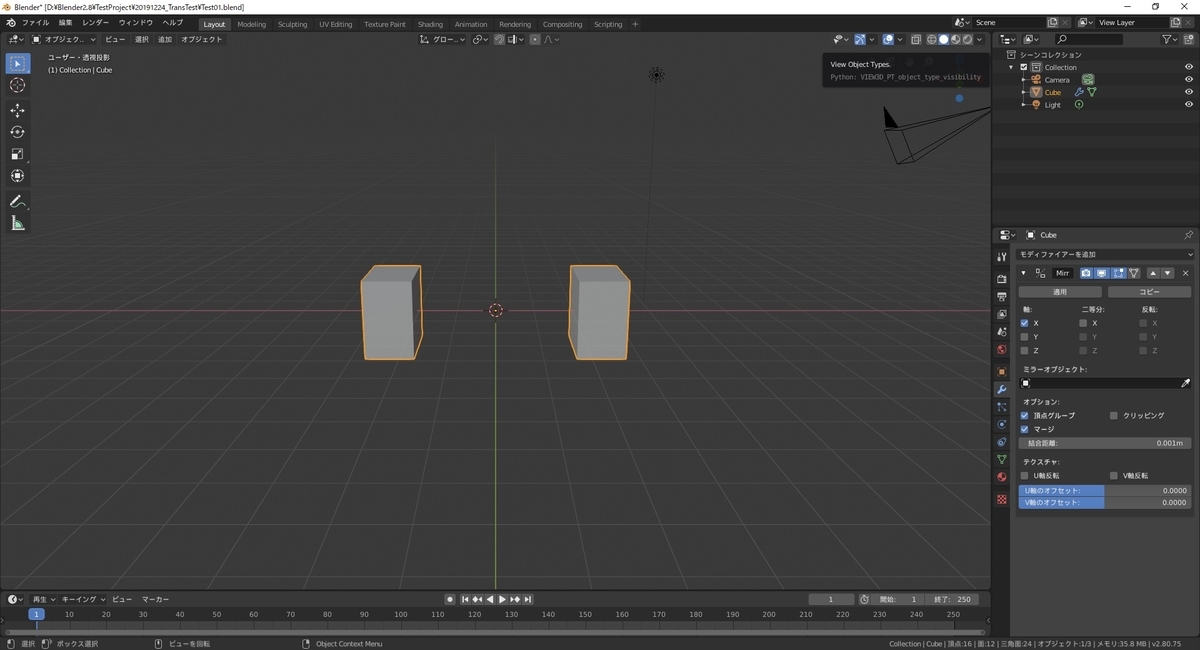This screenshot has height=650, width=1200.
Task: Switch to the UV Editing workspace tab
Action: point(336,24)
